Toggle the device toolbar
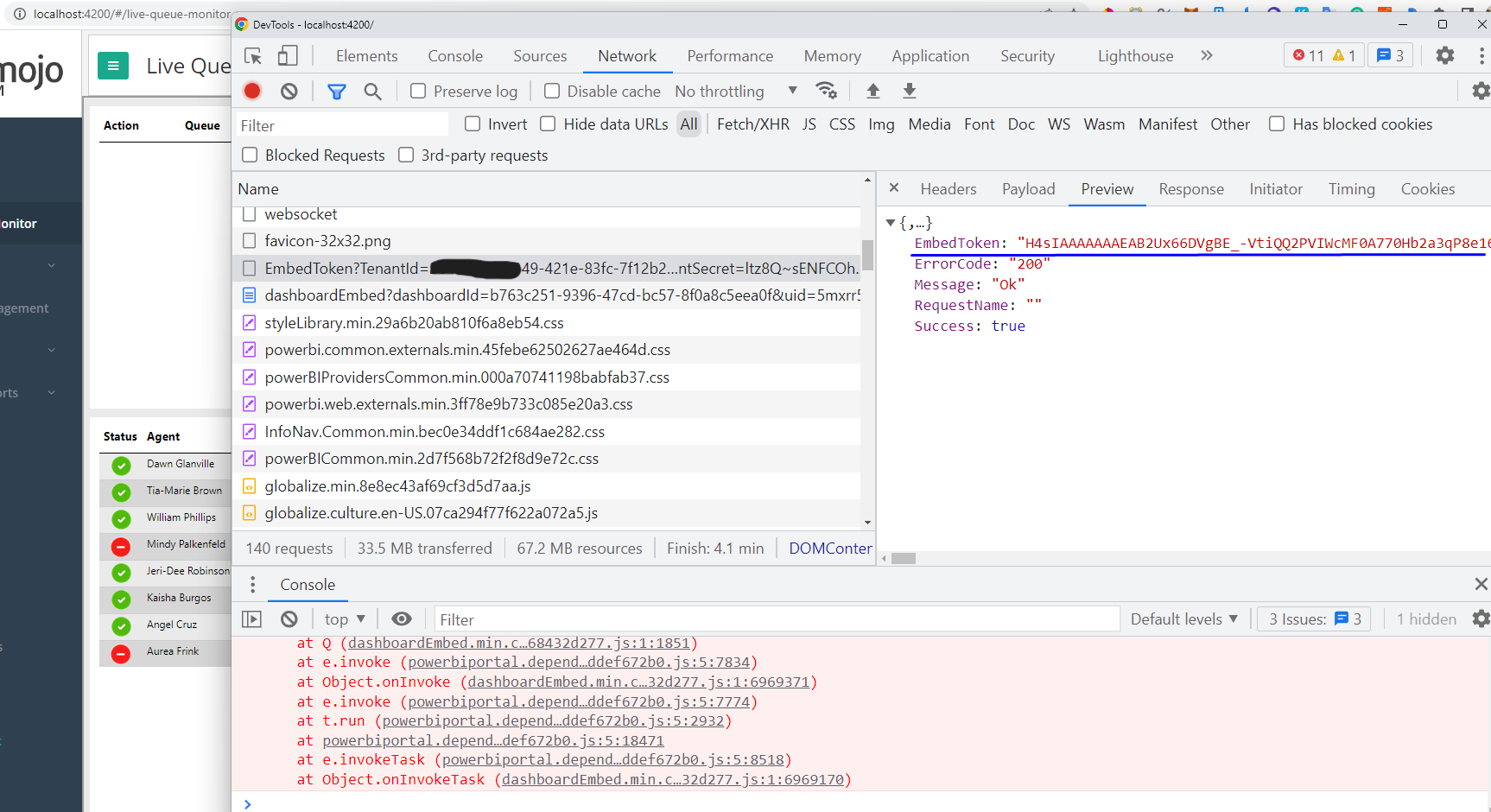 tap(288, 55)
